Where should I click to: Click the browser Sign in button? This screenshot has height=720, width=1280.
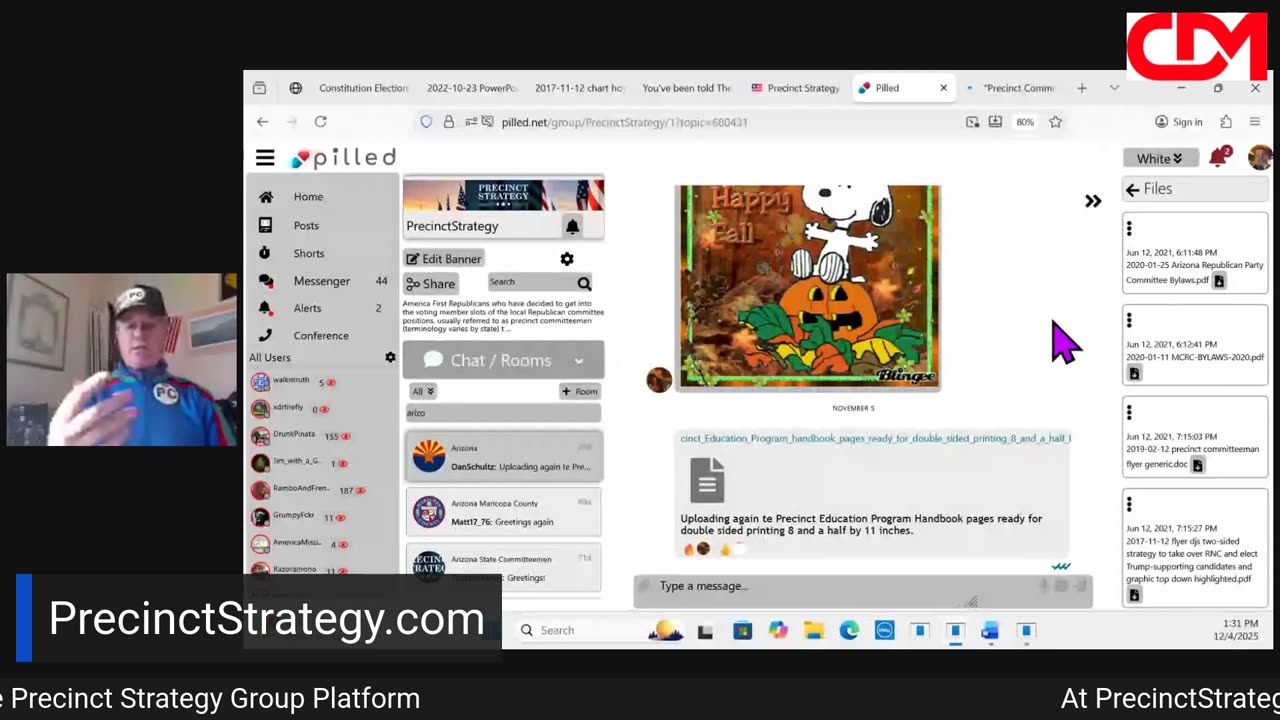pyautogui.click(x=1178, y=122)
